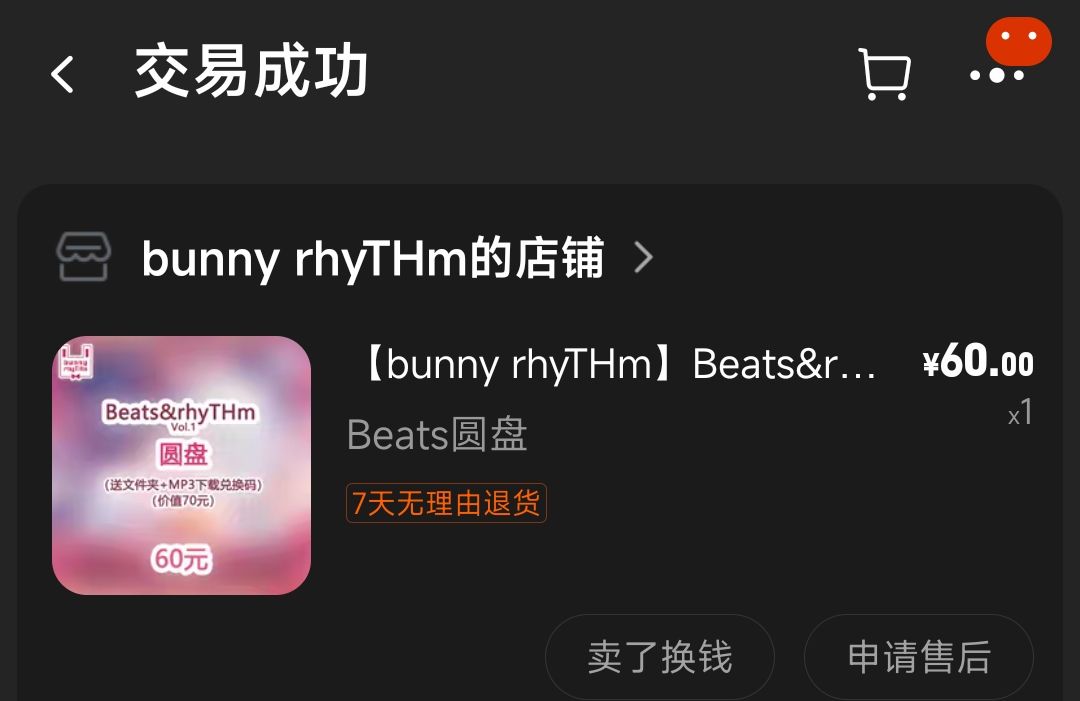Open the 【bunny rhyTHm】Beats&r… product title
The image size is (1080, 701).
coord(616,364)
